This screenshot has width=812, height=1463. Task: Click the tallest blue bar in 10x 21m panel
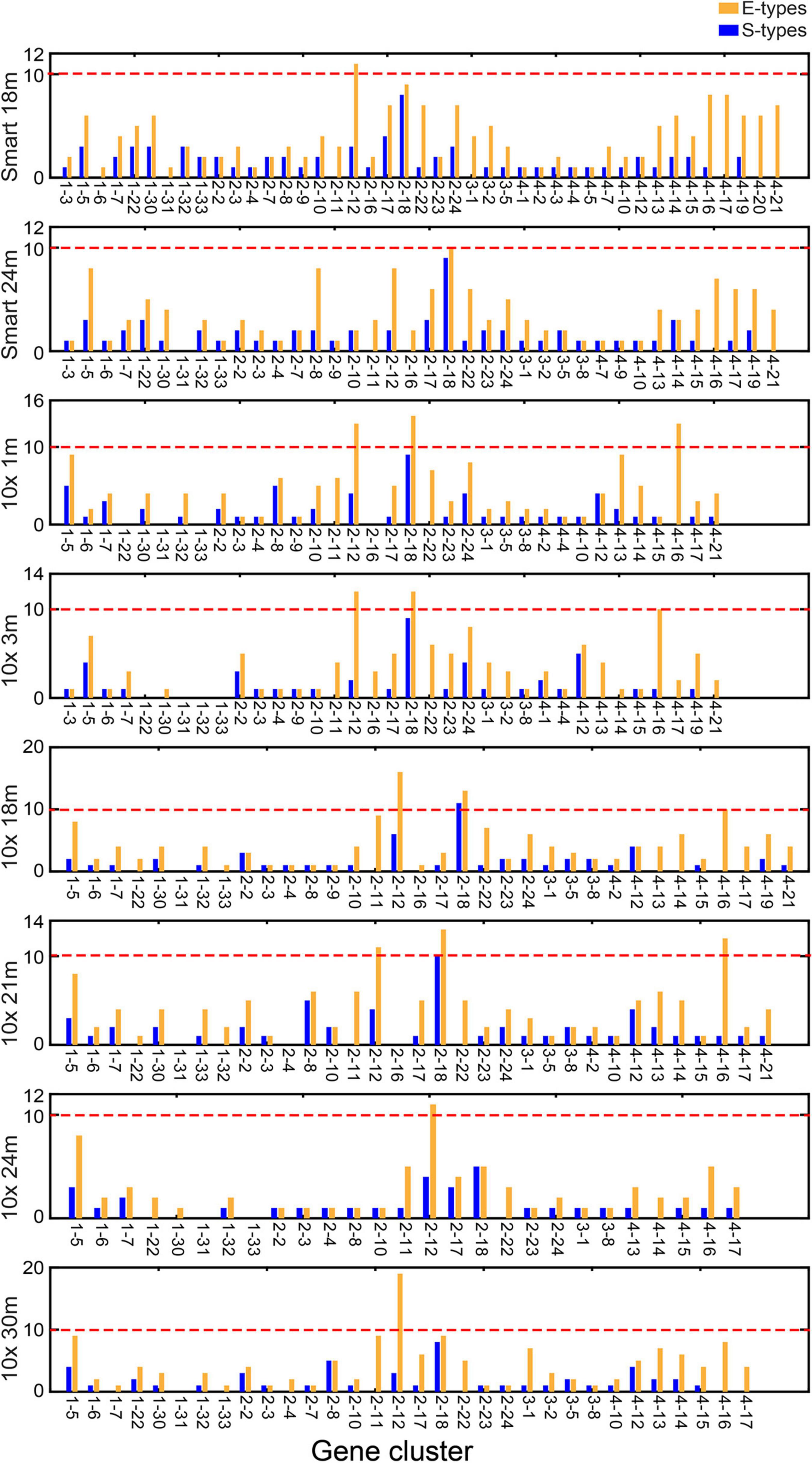(437, 999)
